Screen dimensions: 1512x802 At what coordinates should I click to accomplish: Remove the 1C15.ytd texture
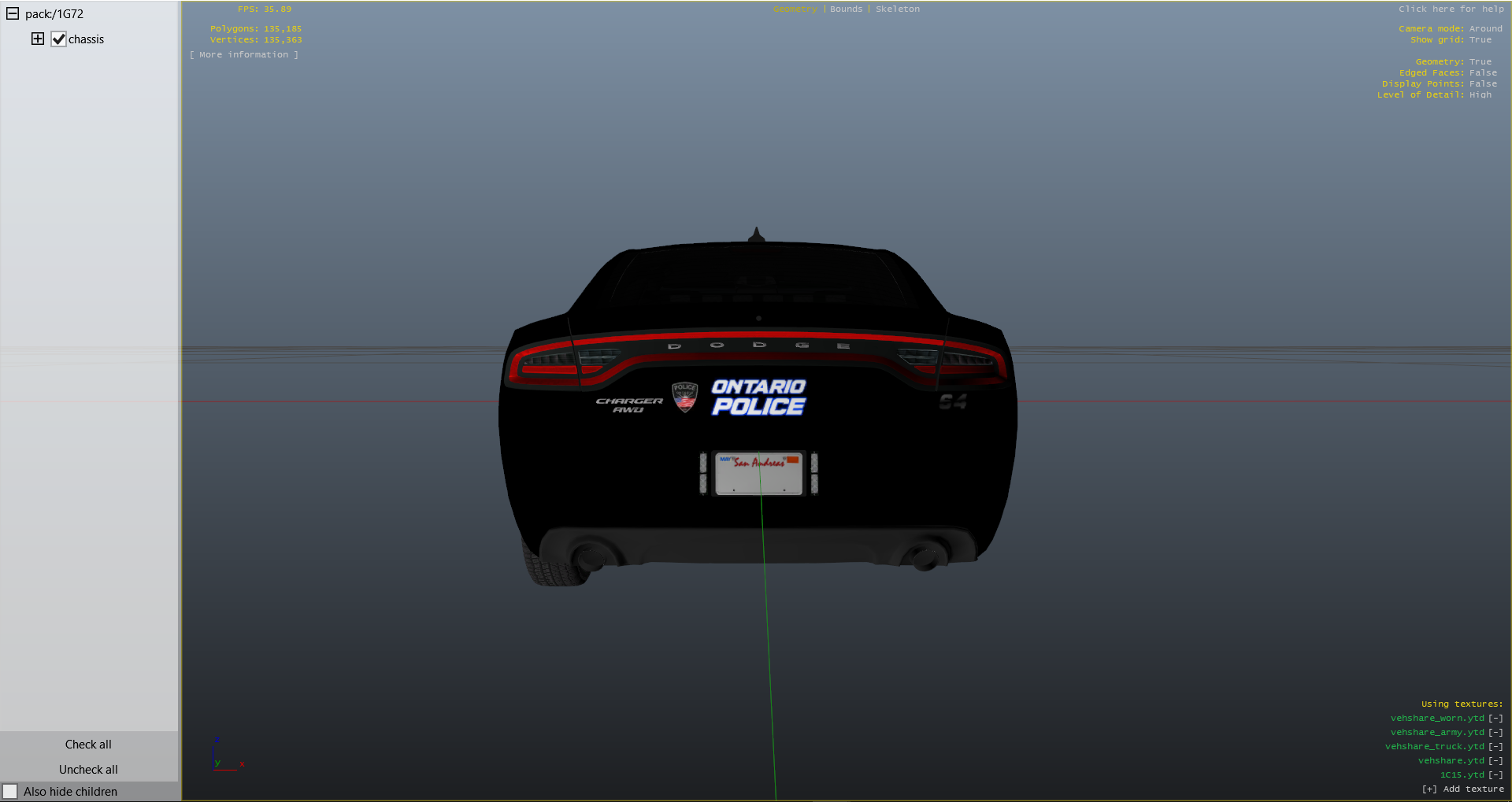(1495, 774)
